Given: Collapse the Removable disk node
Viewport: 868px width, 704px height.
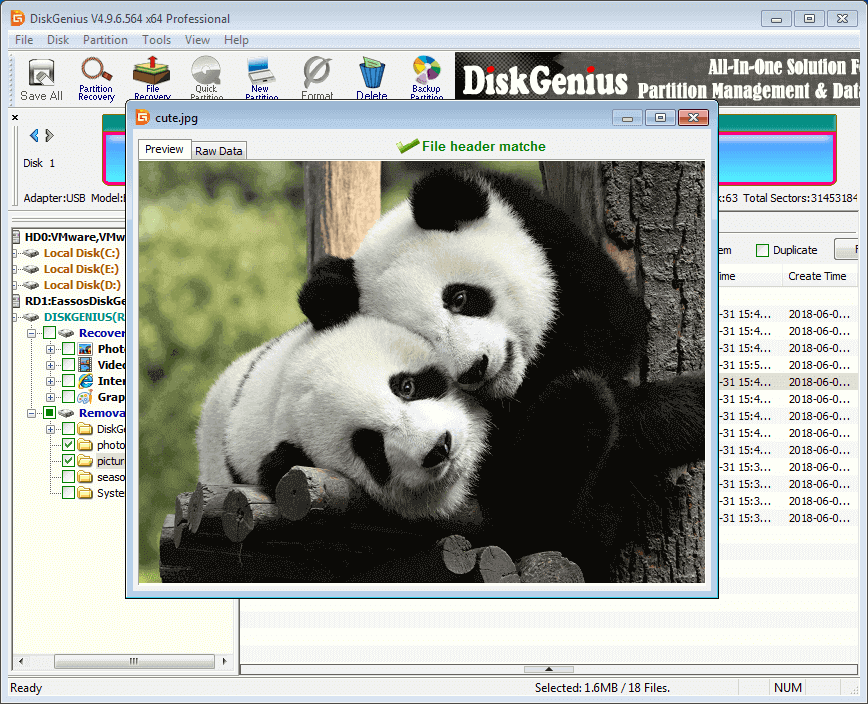Looking at the screenshot, I should tap(32, 413).
